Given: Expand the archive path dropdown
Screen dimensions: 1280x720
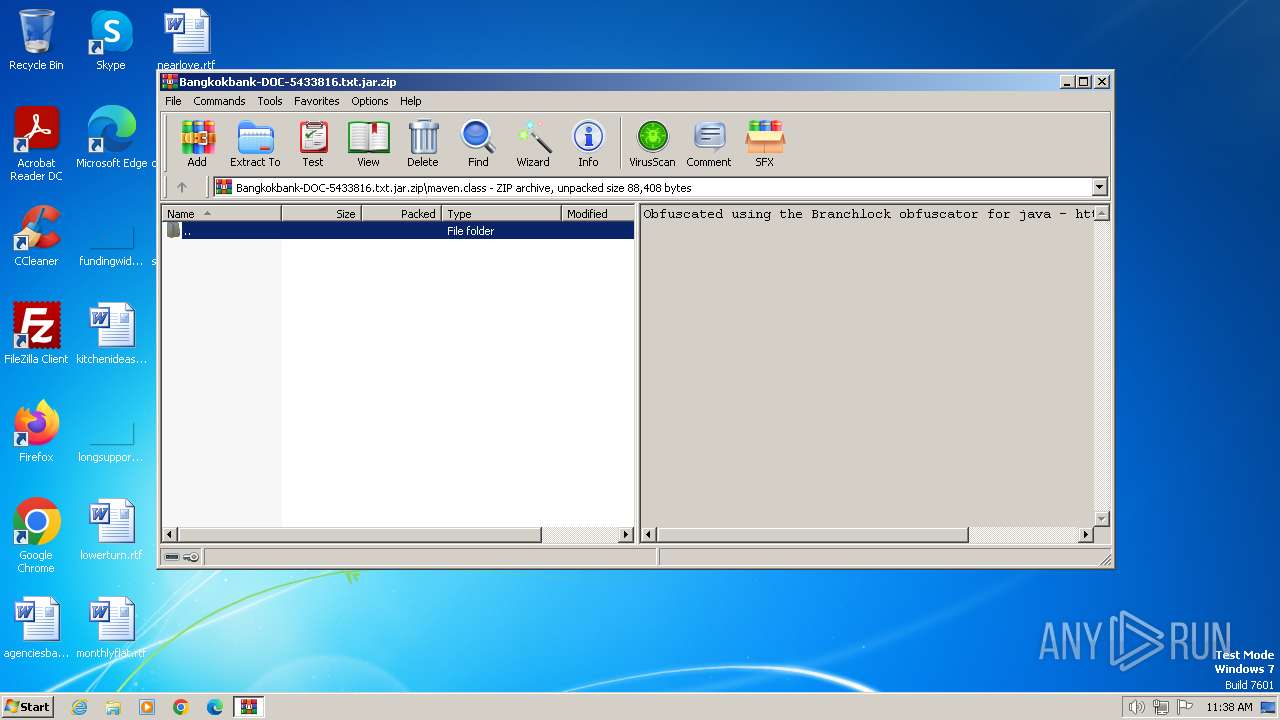Looking at the screenshot, I should [1100, 187].
